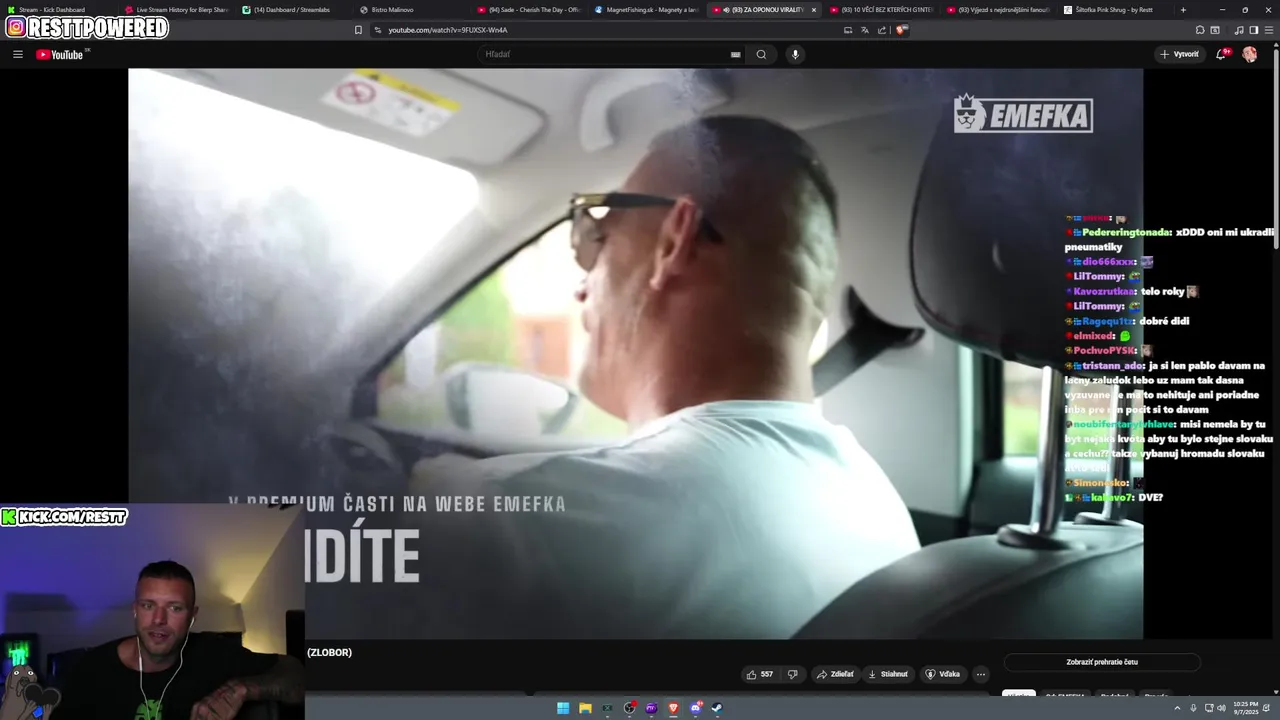Toggle browser sidebar panel icon
Viewport: 1280px width, 720px height.
tap(1254, 30)
